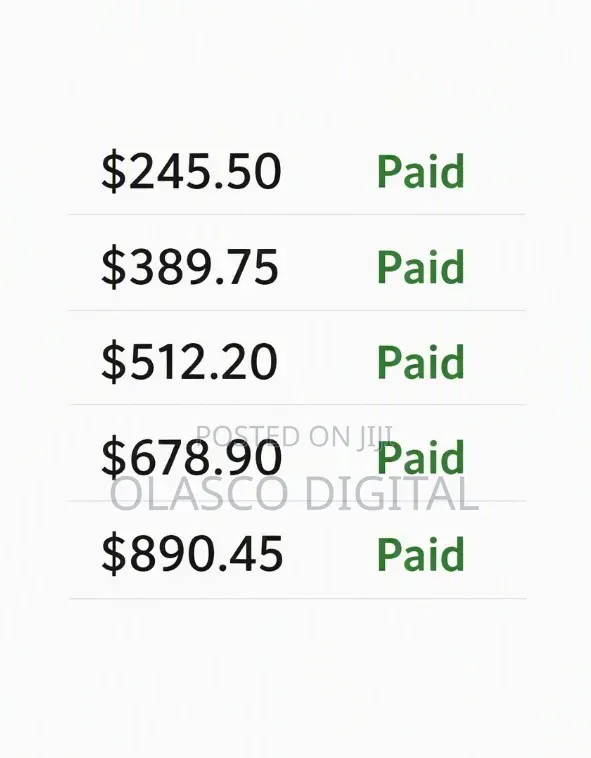Select the Paid status beside $512.20
Screen dimensions: 591x758
tap(420, 361)
